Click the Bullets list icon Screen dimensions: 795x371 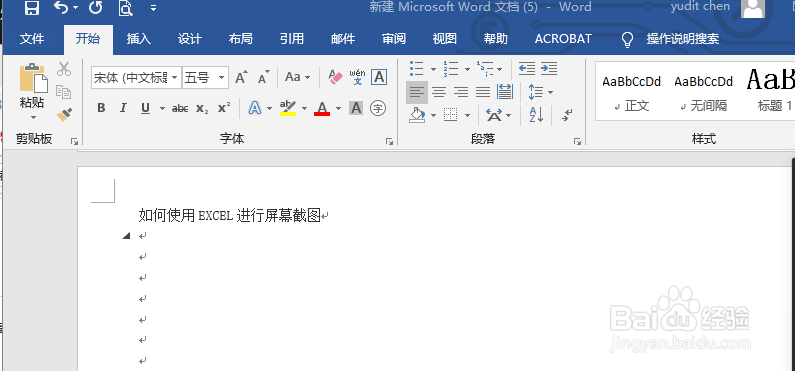pyautogui.click(x=417, y=68)
